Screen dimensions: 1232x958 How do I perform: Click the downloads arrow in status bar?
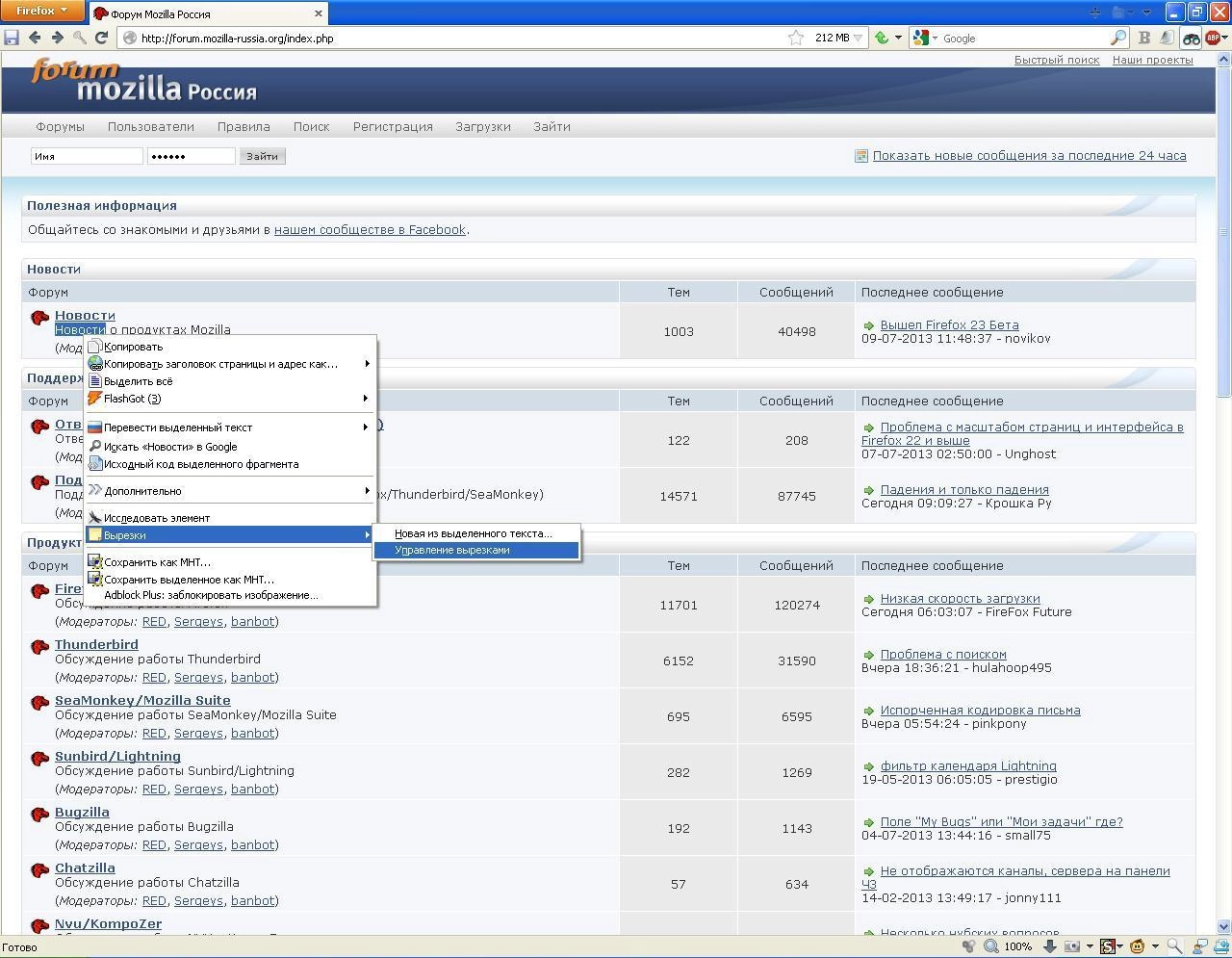click(x=1050, y=946)
